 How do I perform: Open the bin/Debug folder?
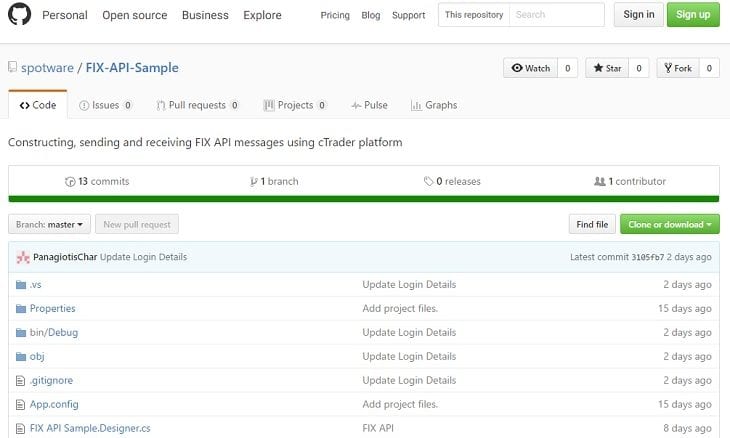[54, 333]
